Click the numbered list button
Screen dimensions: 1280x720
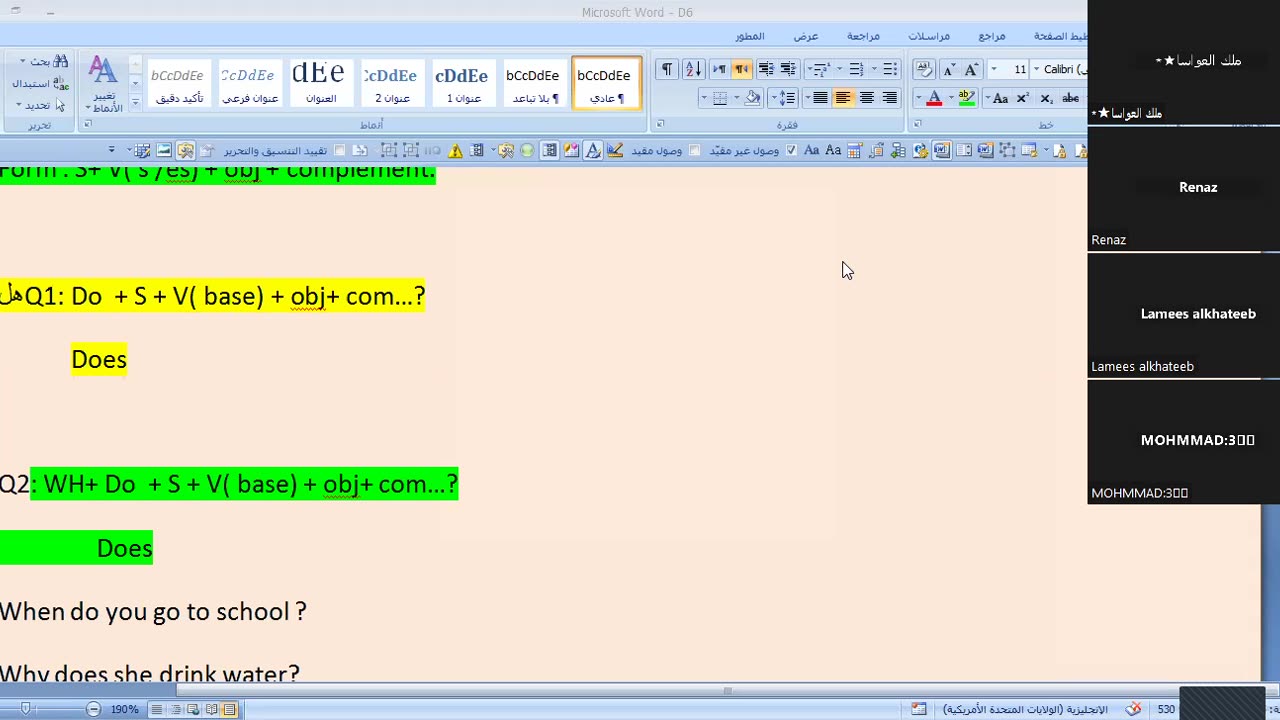pyautogui.click(x=856, y=69)
